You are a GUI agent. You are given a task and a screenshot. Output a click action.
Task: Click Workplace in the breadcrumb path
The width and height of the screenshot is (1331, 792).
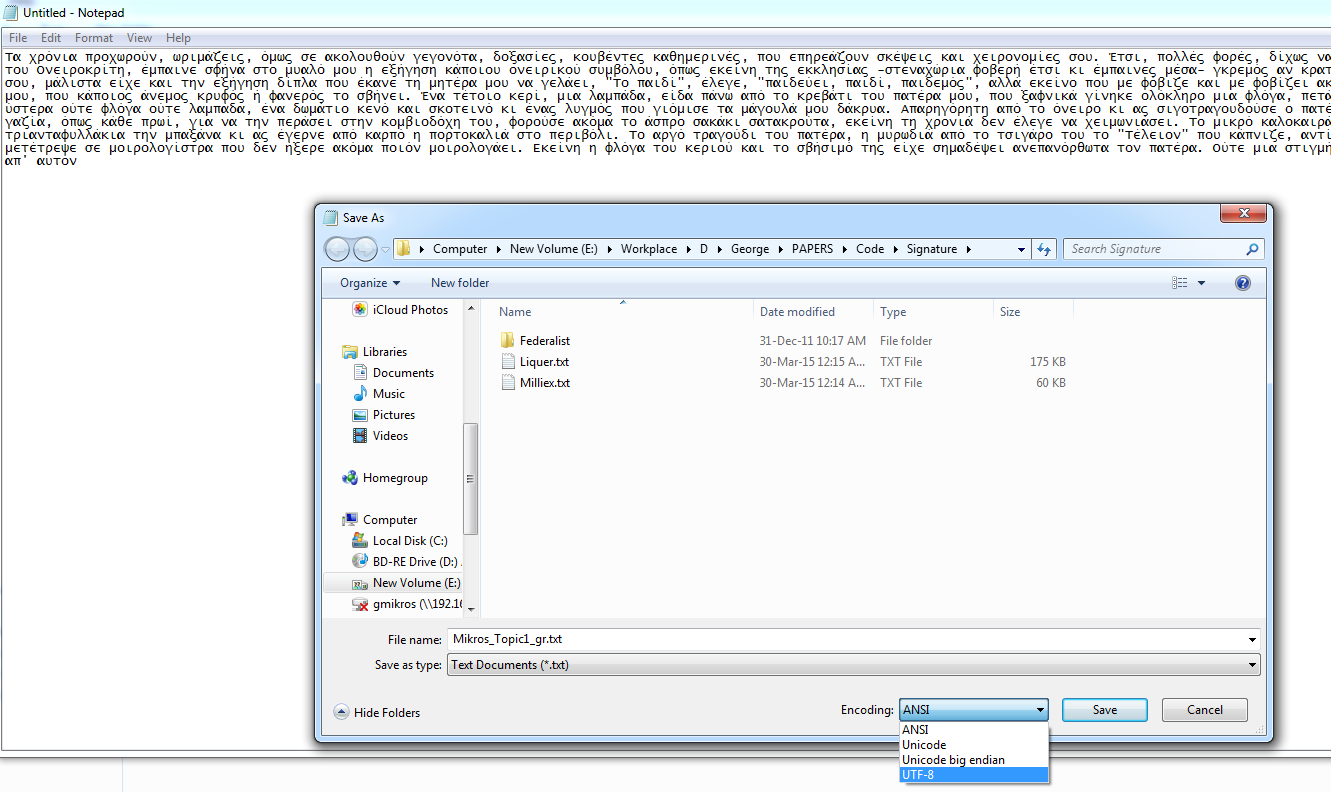point(649,249)
